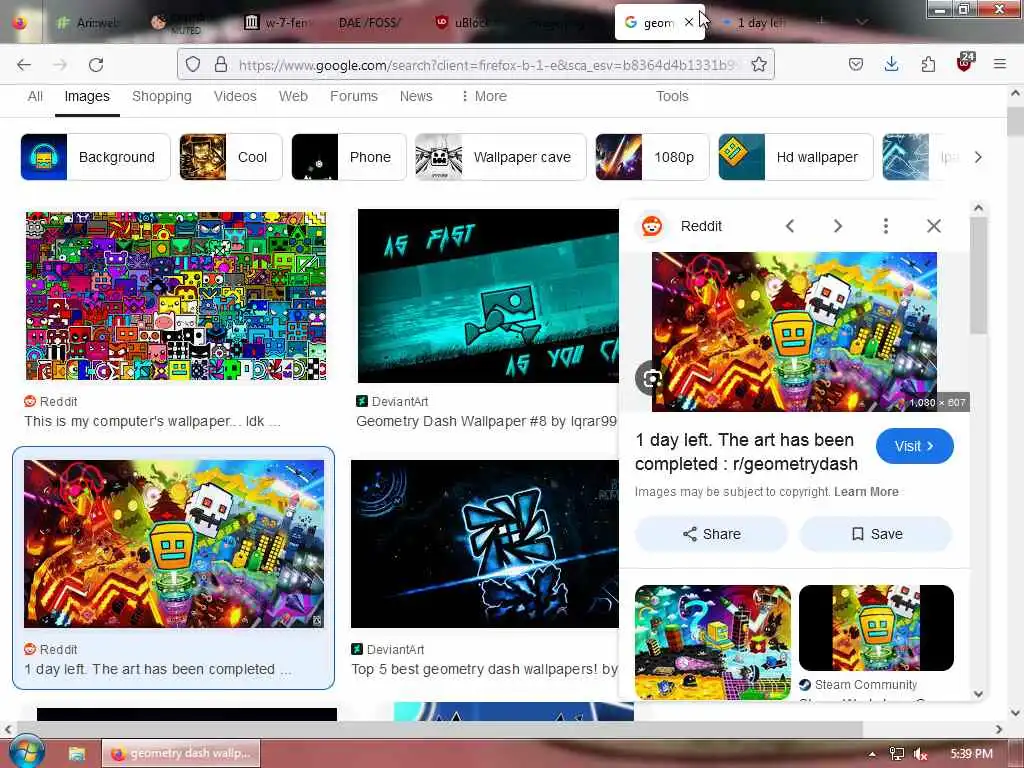Open the tracking protection shield info

193,64
